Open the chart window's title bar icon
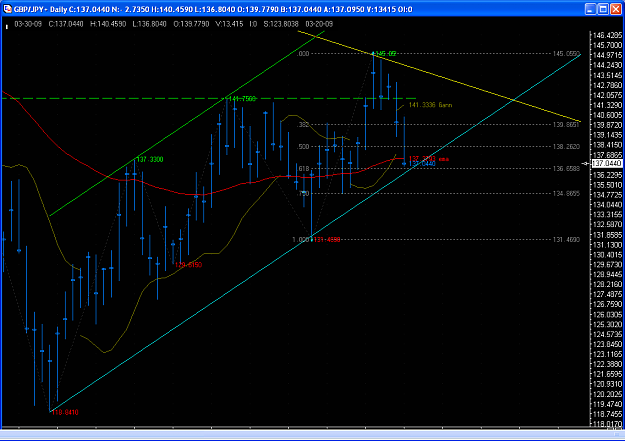 (7, 9)
